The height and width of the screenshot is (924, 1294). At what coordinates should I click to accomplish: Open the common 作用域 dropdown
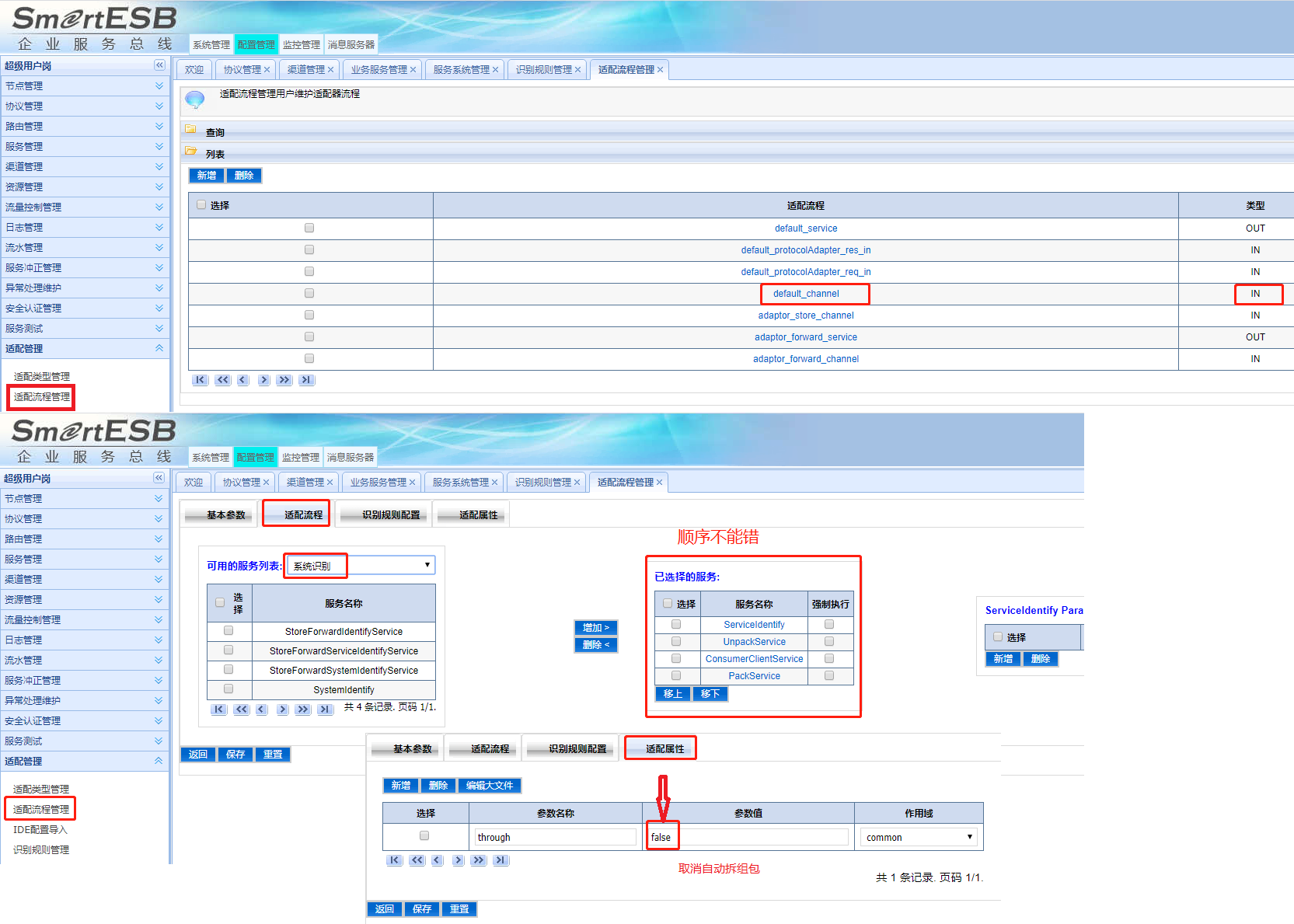pyautogui.click(x=919, y=837)
